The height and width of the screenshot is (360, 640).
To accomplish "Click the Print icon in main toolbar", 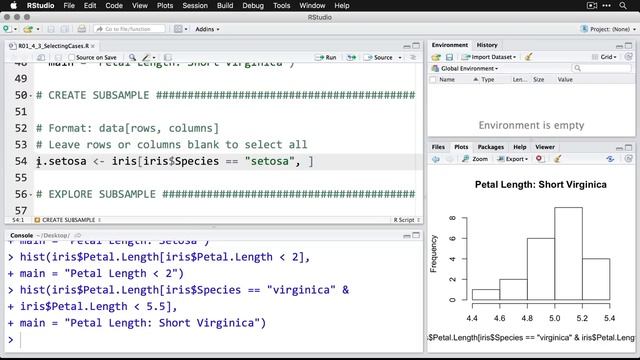I will click(82, 29).
